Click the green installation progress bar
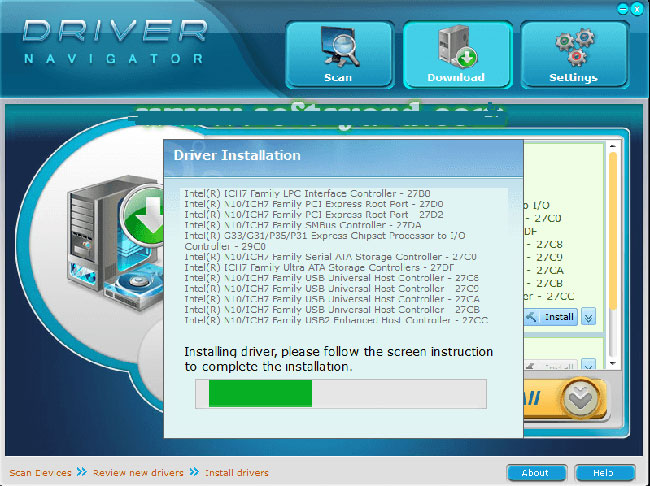 tap(260, 393)
